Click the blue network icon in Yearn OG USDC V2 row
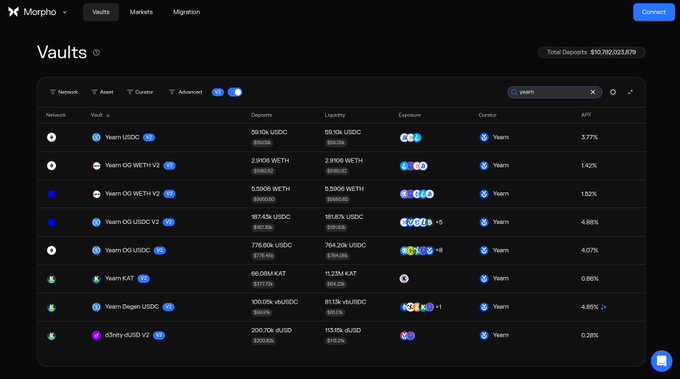The height and width of the screenshot is (379, 680). (51, 222)
